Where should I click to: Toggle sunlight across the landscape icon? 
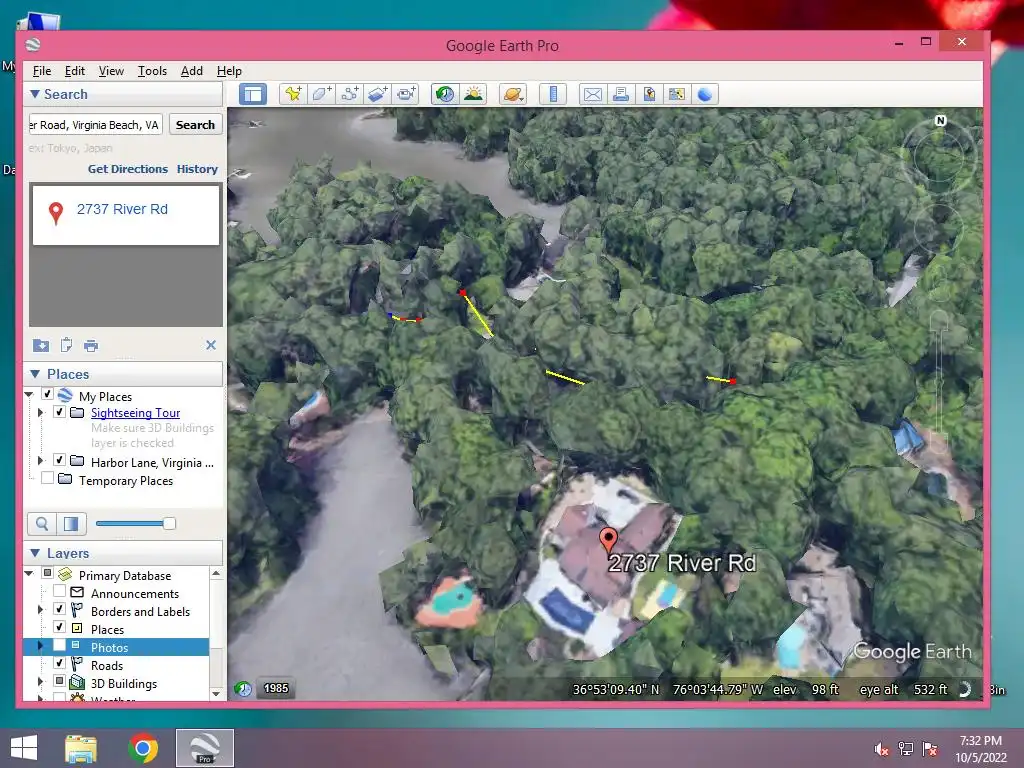[x=473, y=94]
